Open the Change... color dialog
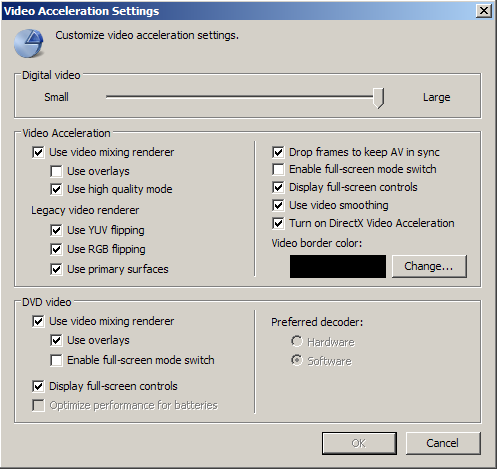The image size is (497, 469). [429, 266]
